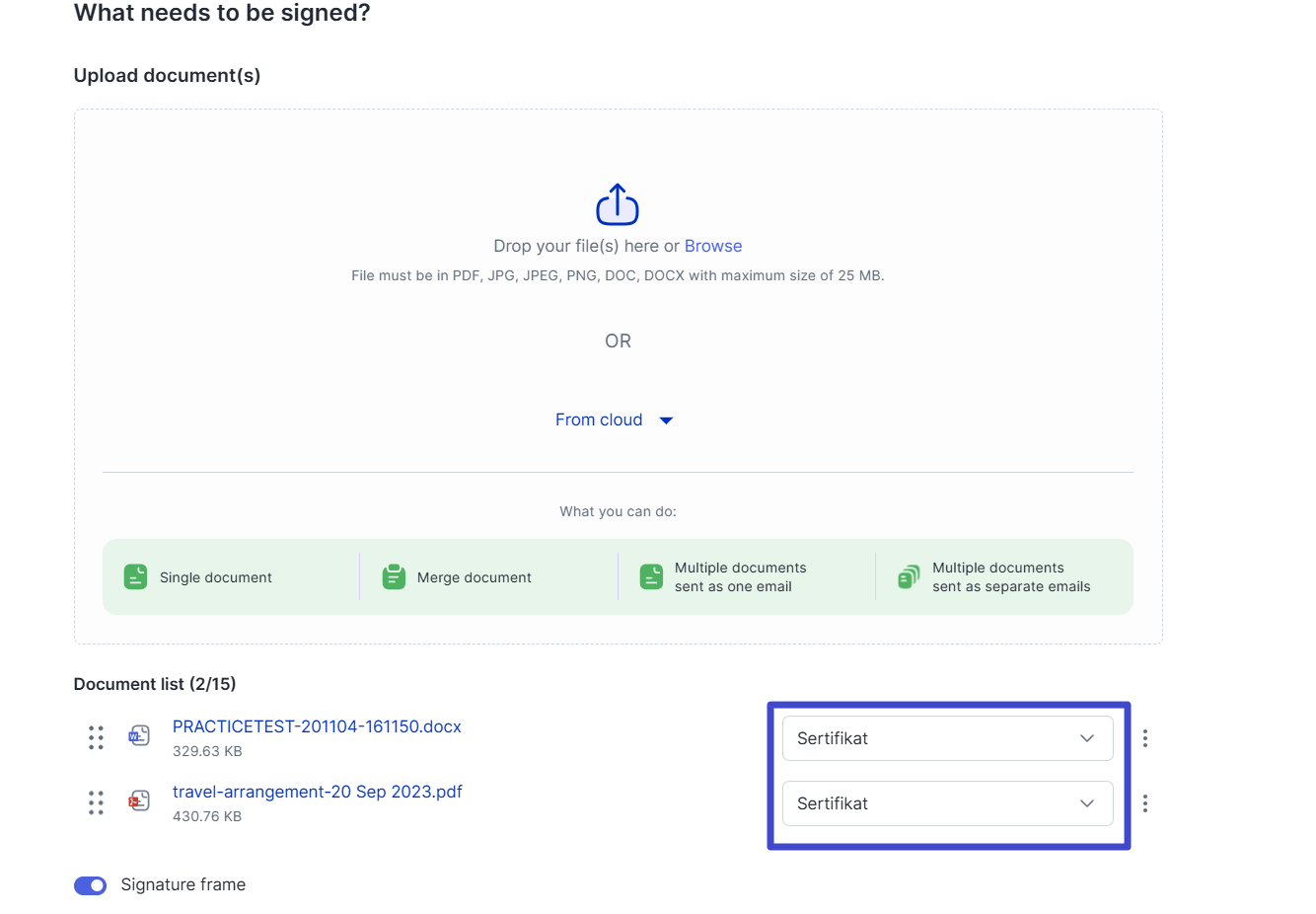Click the PDF file icon beside travel-arrangement
This screenshot has width=1316, height=914.
coord(139,800)
